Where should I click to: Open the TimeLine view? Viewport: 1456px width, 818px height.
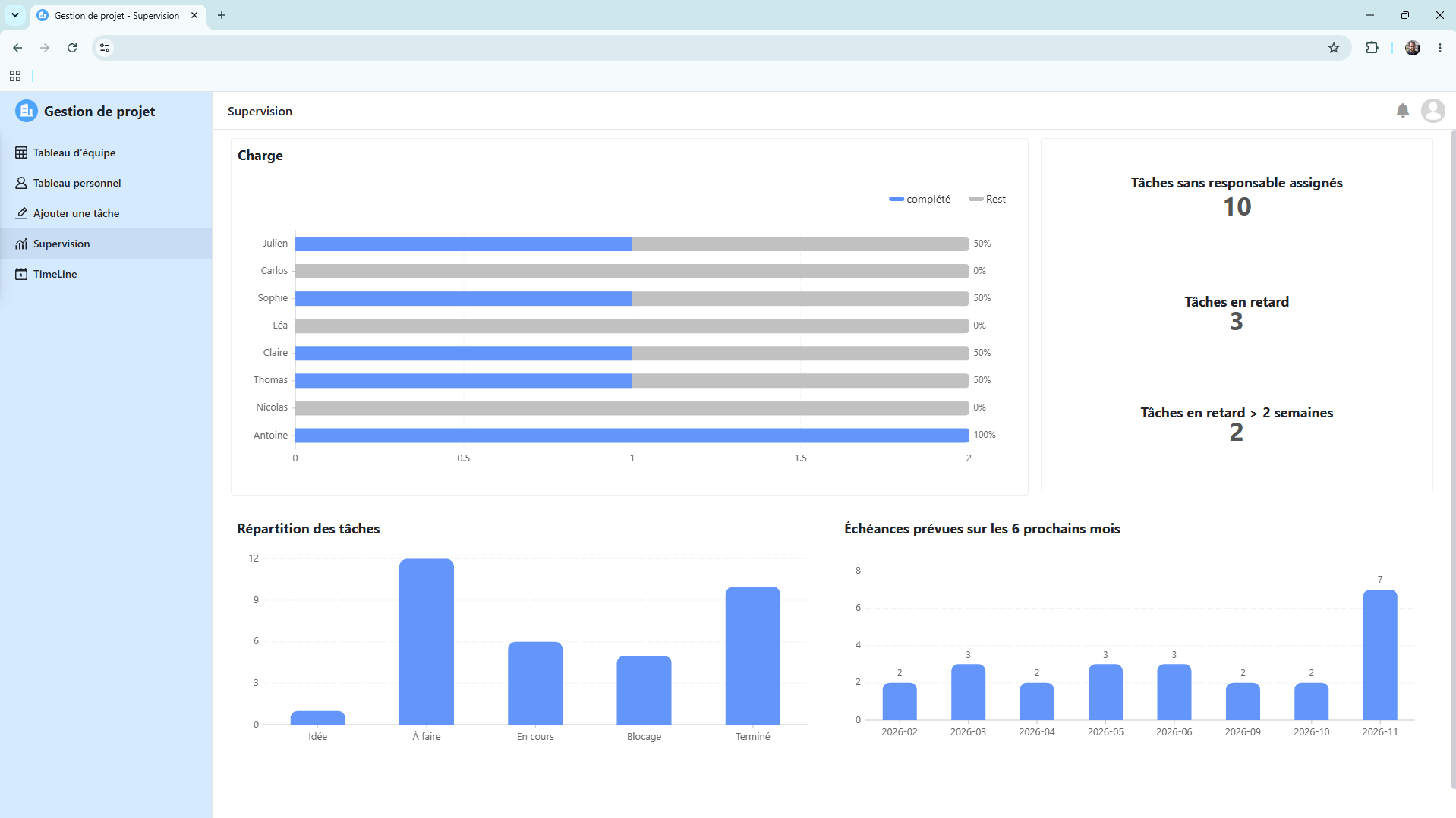(106, 274)
